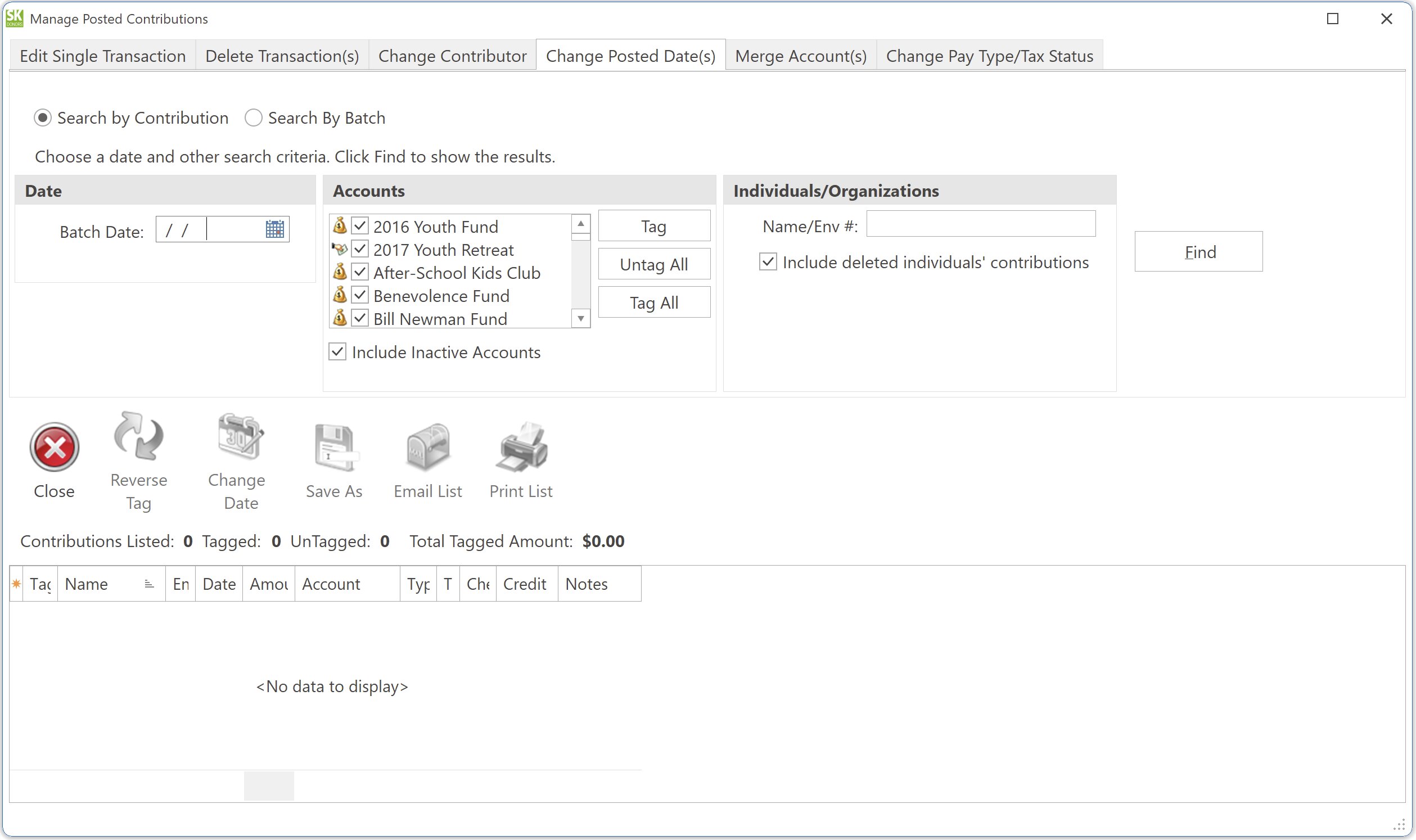The image size is (1416, 840).
Task: Select Search By Batch radio button
Action: (x=253, y=118)
